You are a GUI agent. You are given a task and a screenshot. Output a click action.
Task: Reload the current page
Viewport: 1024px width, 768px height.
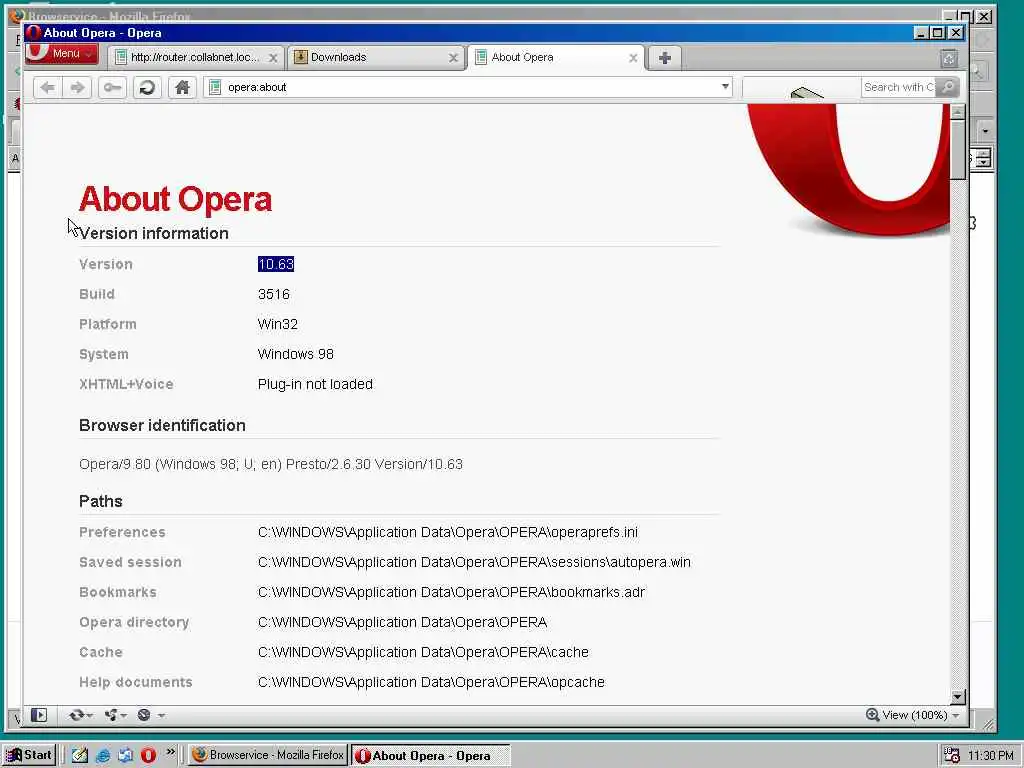click(x=148, y=87)
